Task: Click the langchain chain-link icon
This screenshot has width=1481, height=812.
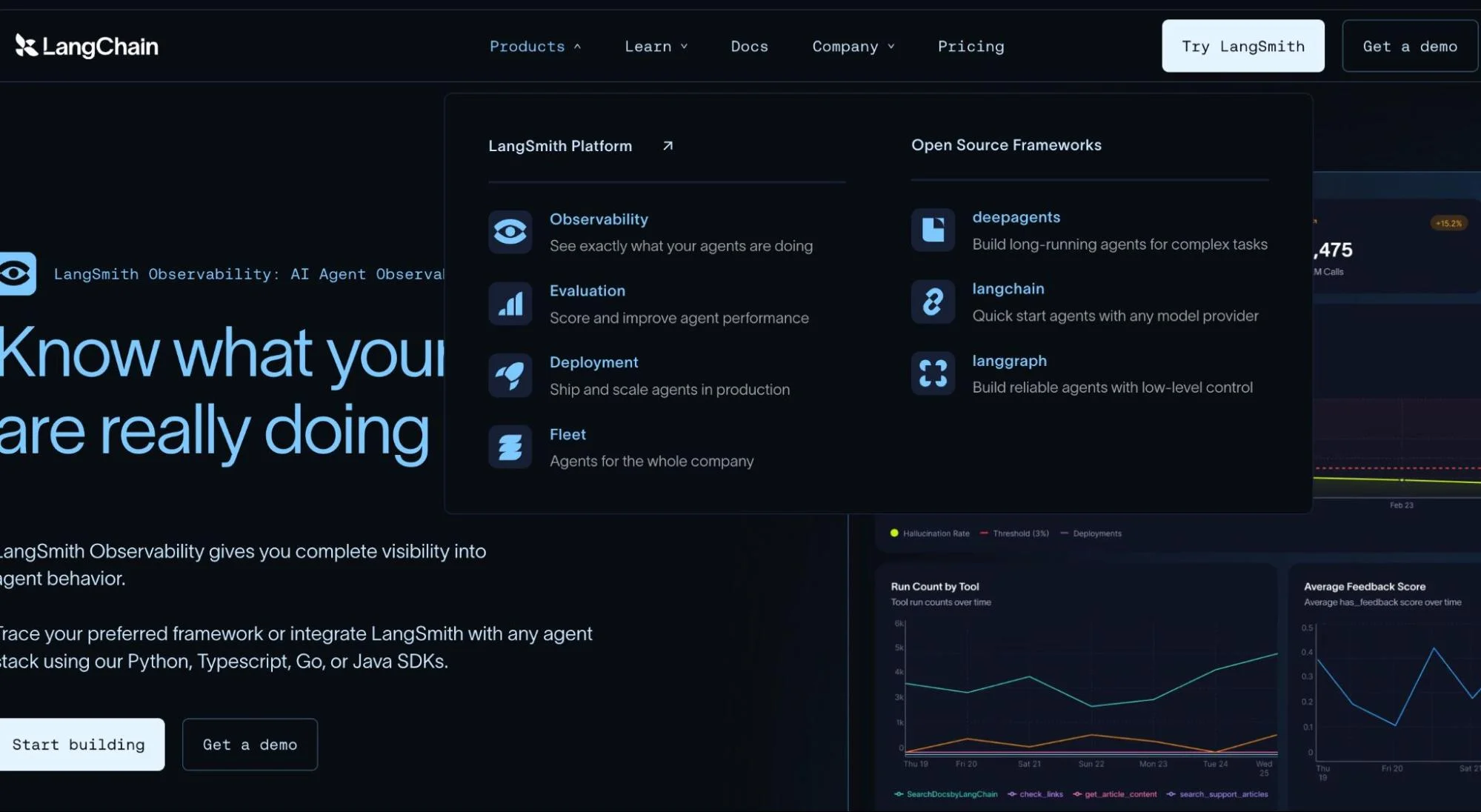Action: 933,302
